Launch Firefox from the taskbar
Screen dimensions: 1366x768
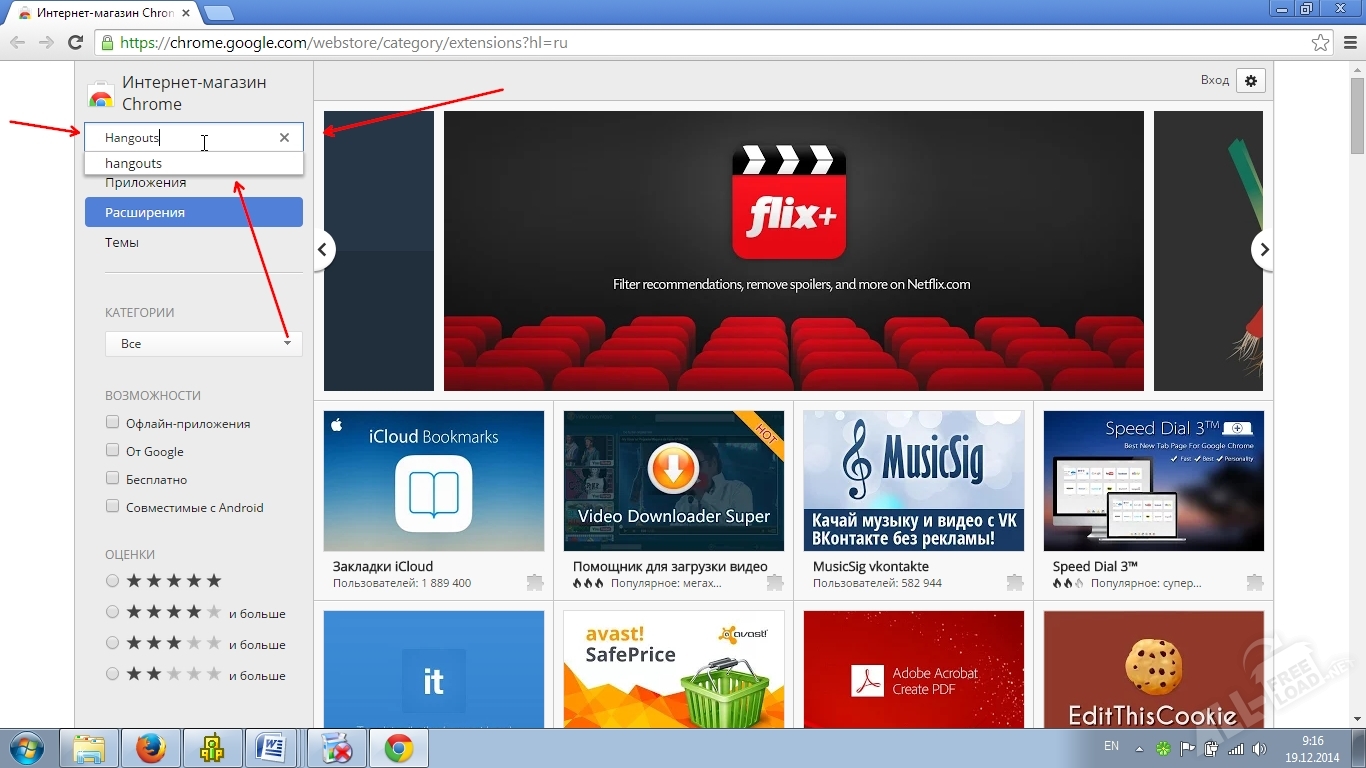[x=151, y=747]
